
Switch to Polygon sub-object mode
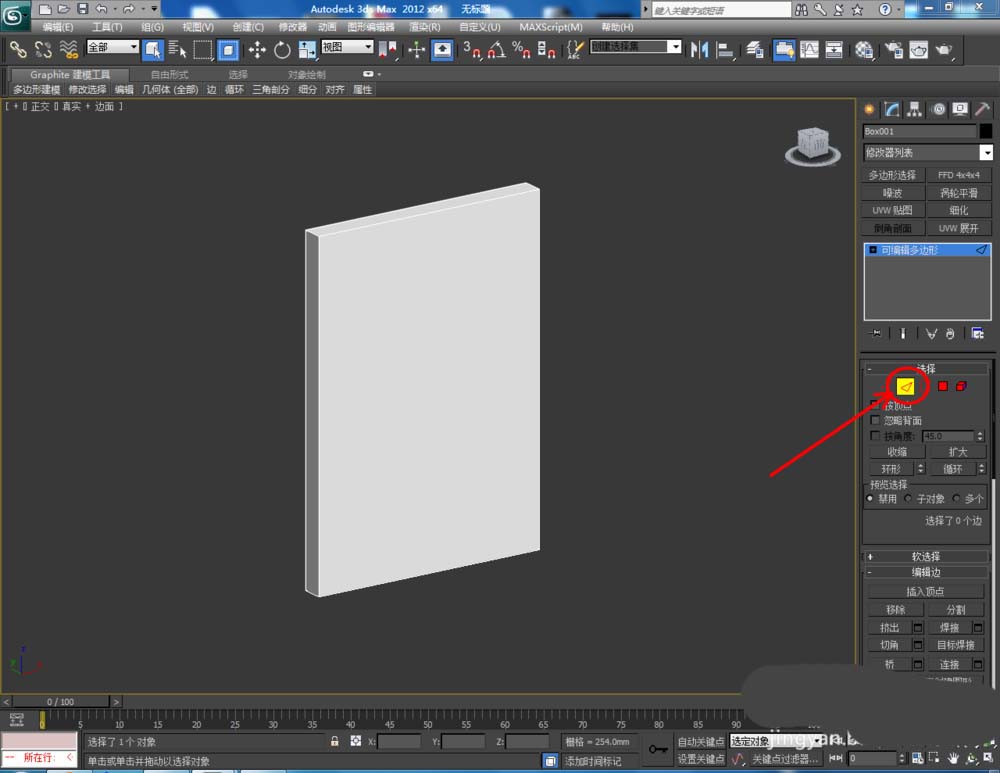tap(942, 386)
